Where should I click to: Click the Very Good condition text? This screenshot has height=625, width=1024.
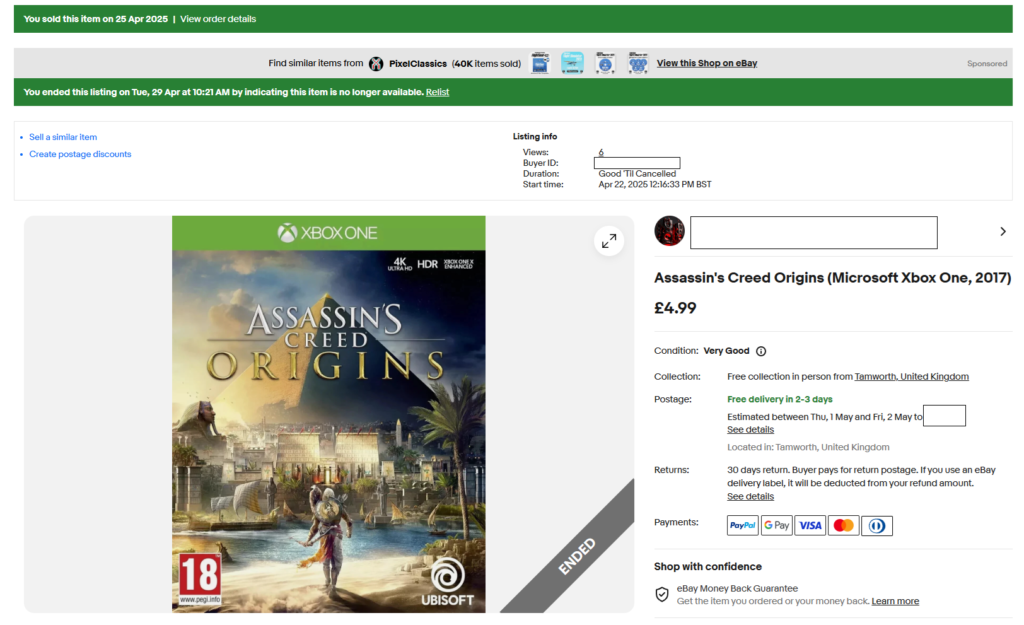click(x=726, y=351)
